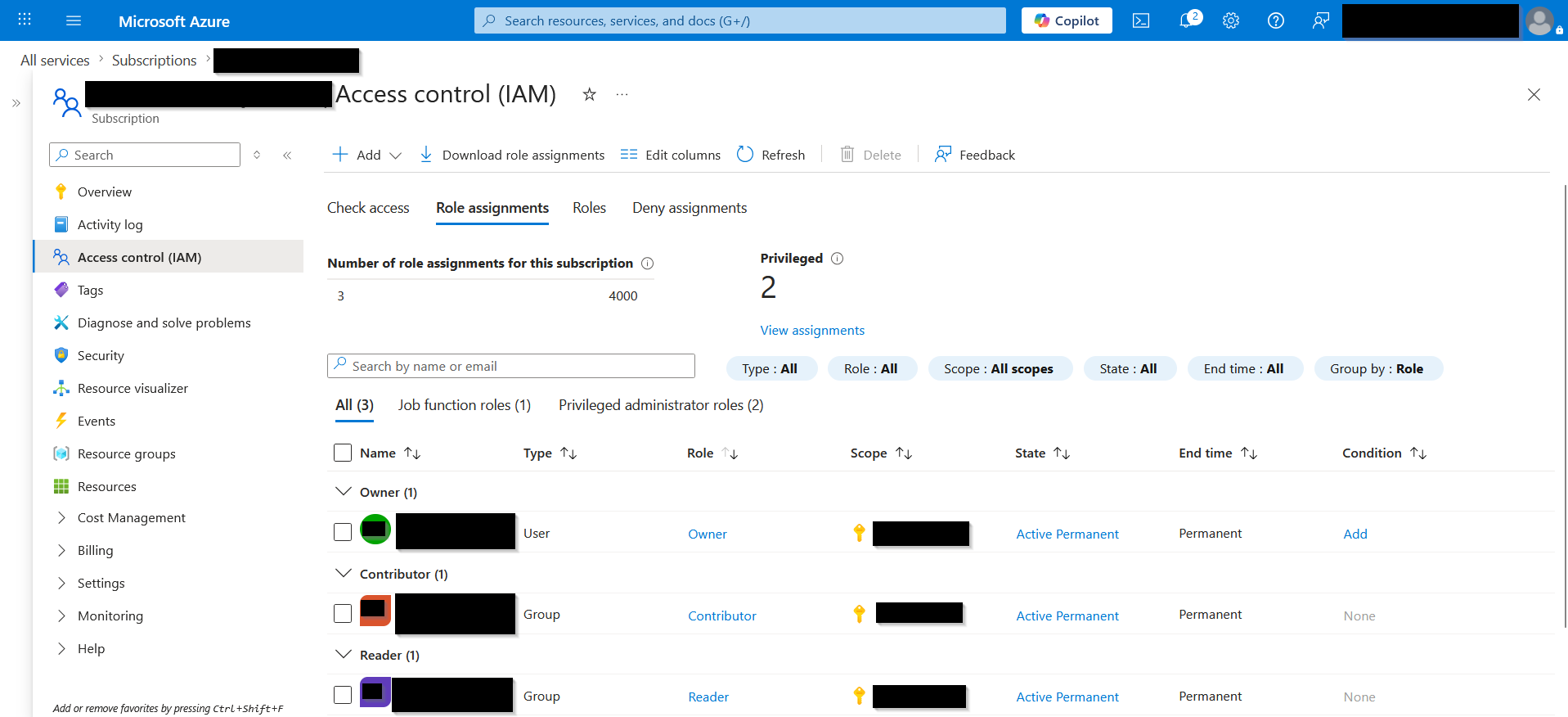Click info icon next to role assignments count
Viewport: 1568px width, 717px height.
tap(648, 264)
